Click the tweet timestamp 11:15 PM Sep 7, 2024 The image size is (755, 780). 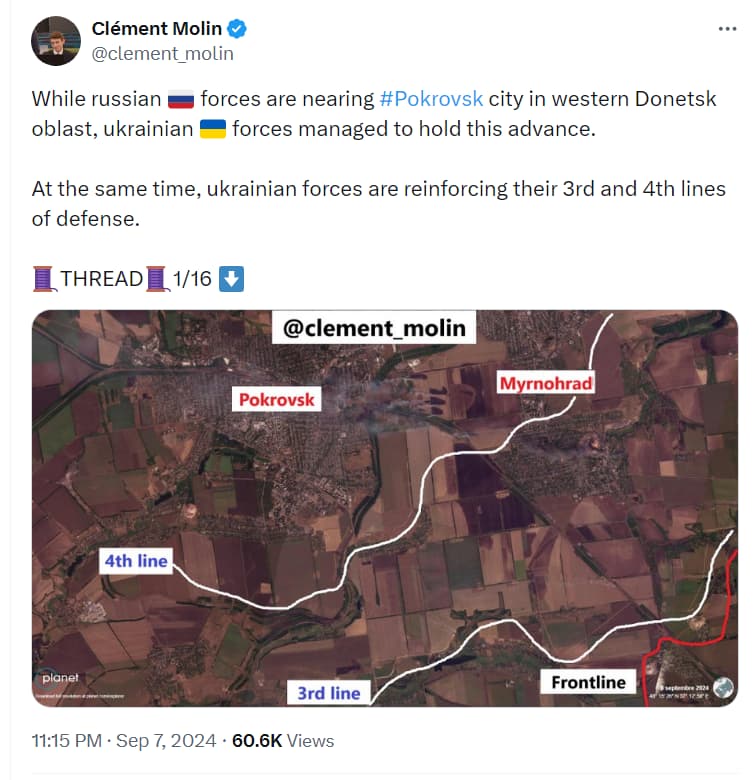124,741
